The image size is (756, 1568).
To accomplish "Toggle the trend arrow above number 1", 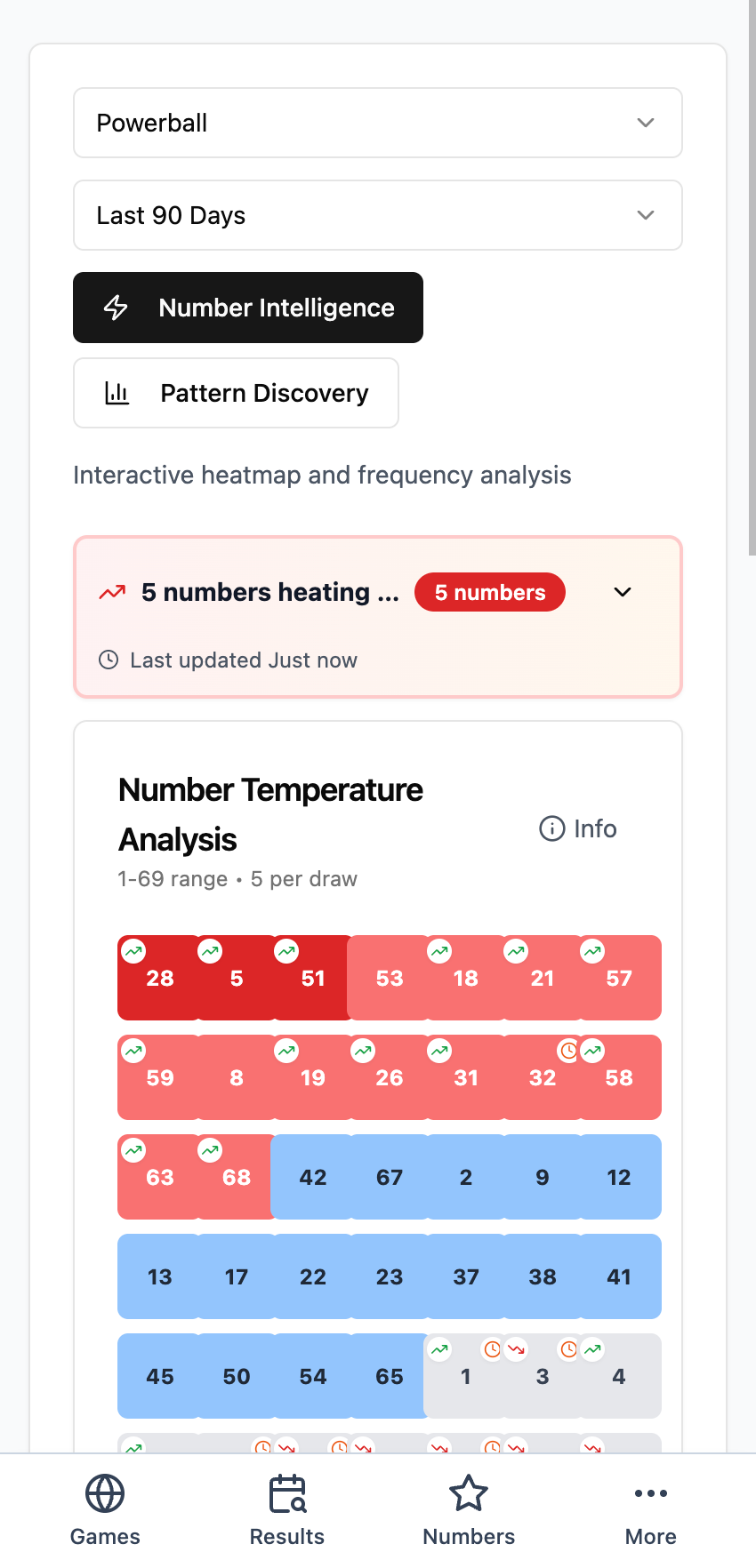I will 439,1348.
